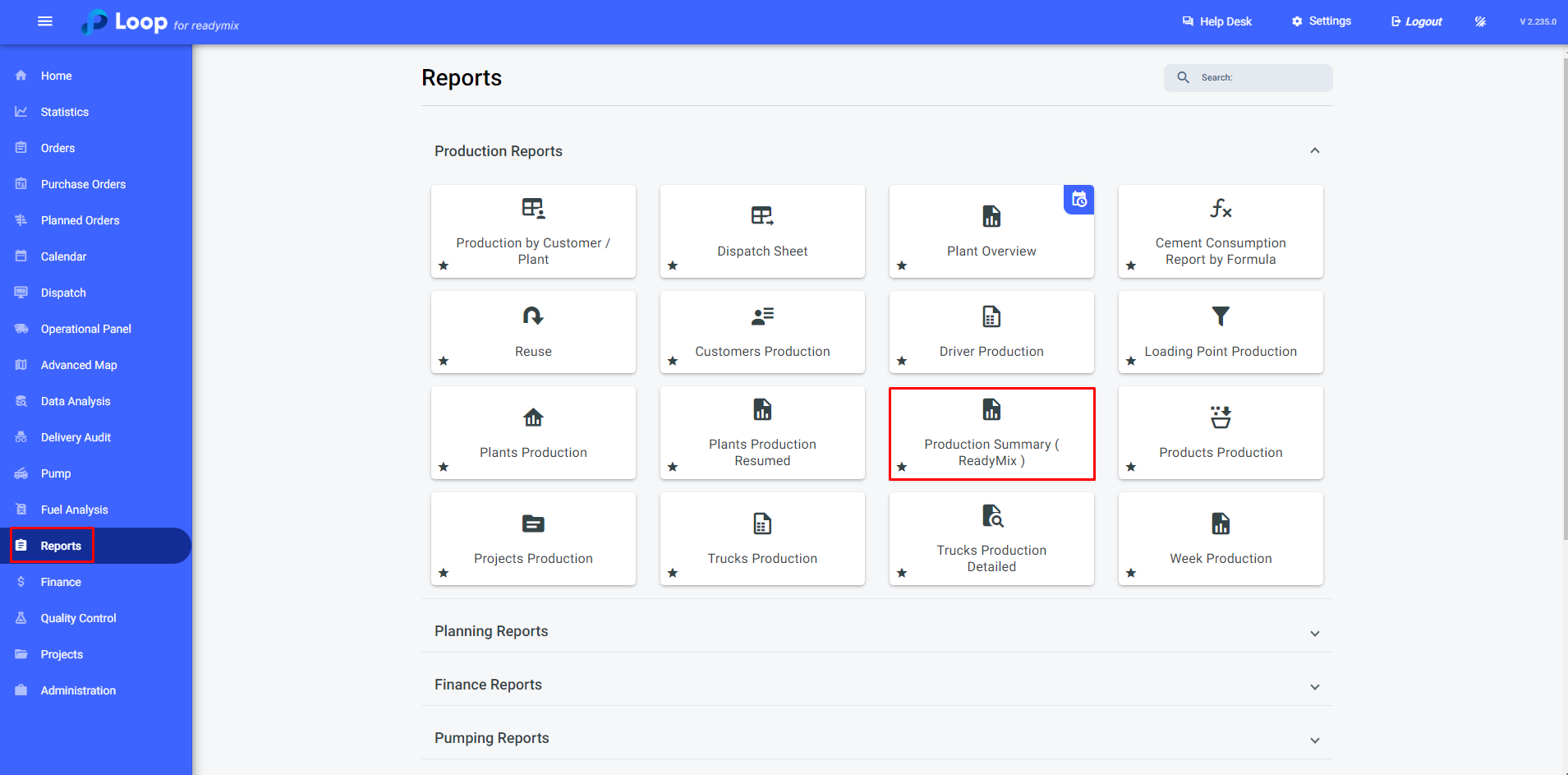This screenshot has width=1568, height=775.
Task: Collapse the Production Reports section
Action: point(1314,151)
